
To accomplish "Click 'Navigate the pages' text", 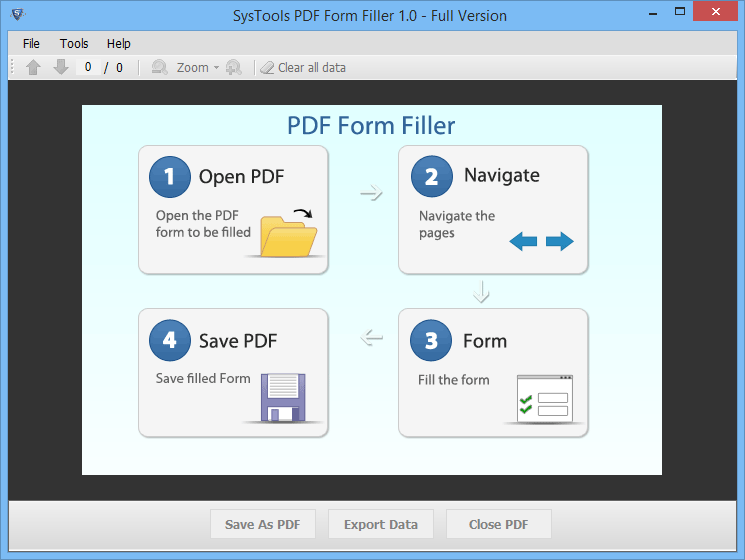I will [457, 224].
